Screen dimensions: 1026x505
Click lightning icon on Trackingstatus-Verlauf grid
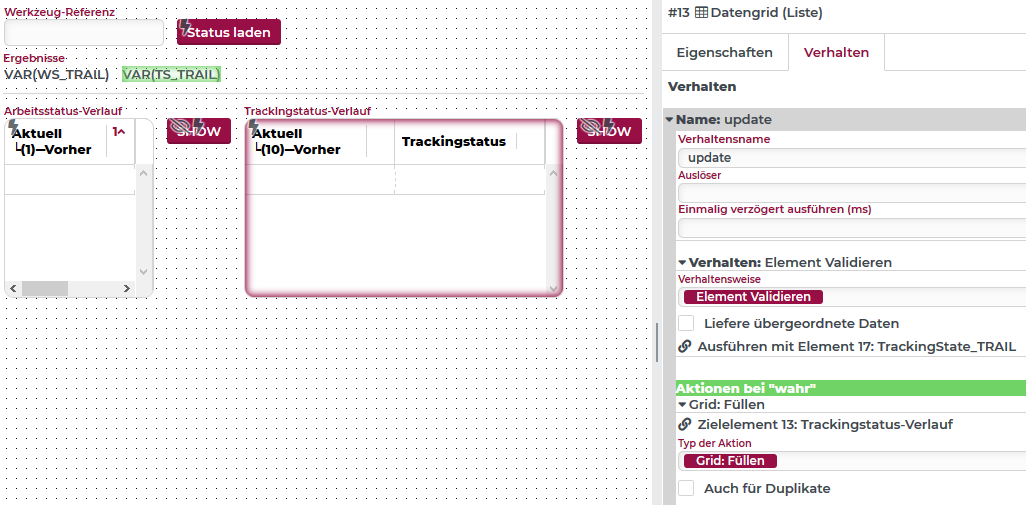click(253, 126)
